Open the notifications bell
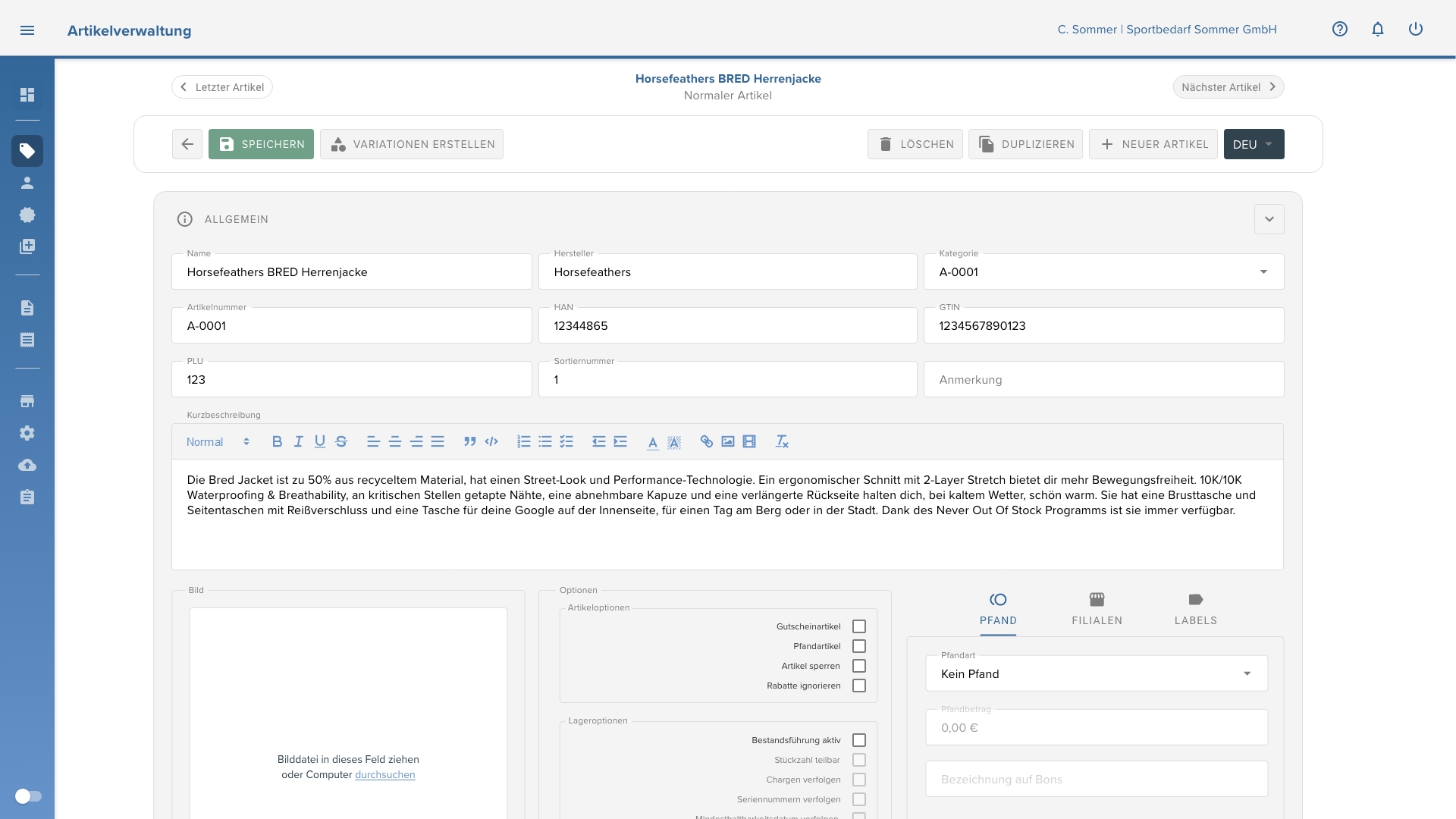This screenshot has height=819, width=1456. pos(1378,30)
